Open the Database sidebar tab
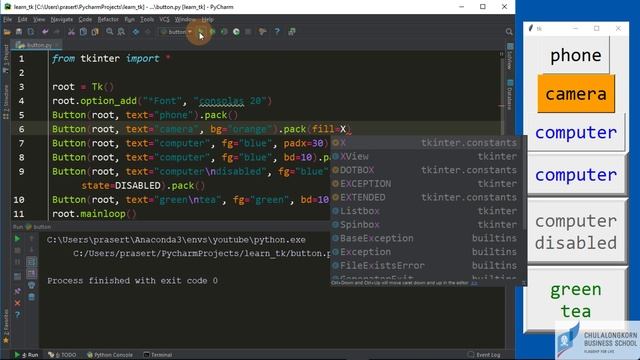This screenshot has width=640, height=360. [510, 95]
